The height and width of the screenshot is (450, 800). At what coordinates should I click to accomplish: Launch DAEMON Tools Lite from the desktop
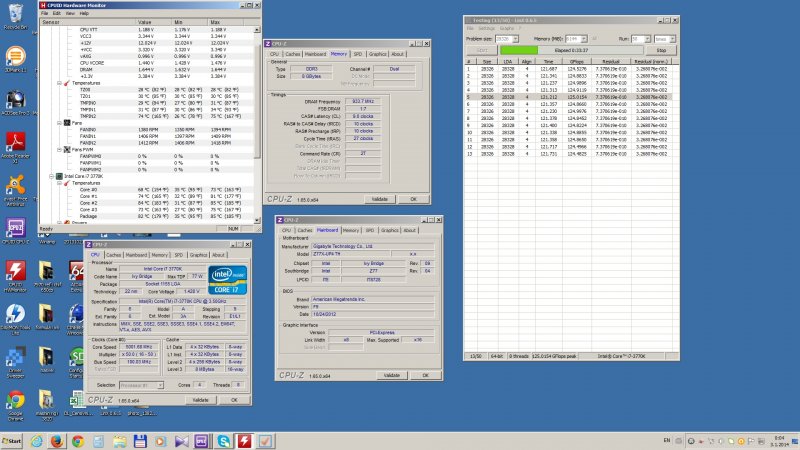(x=15, y=318)
